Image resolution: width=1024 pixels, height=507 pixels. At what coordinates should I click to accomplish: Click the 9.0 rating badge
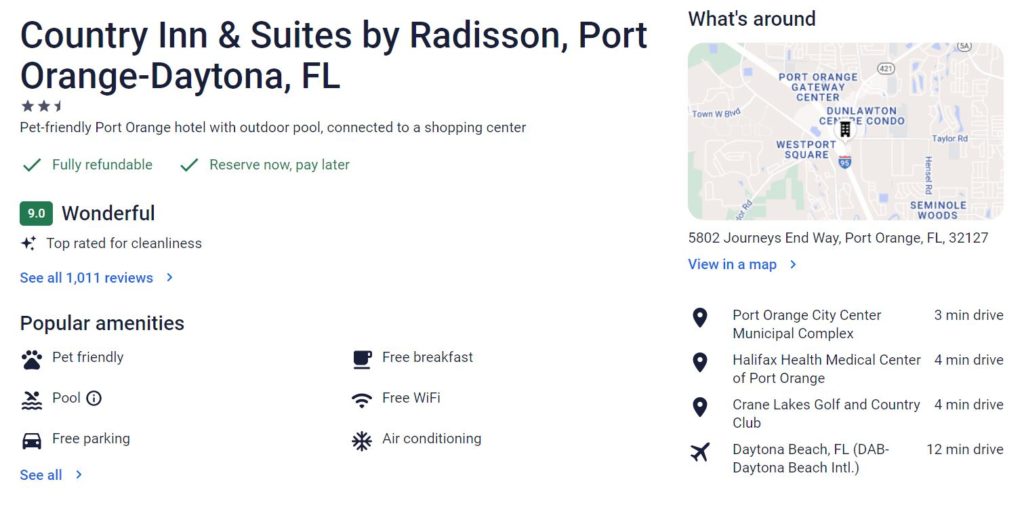tap(36, 214)
